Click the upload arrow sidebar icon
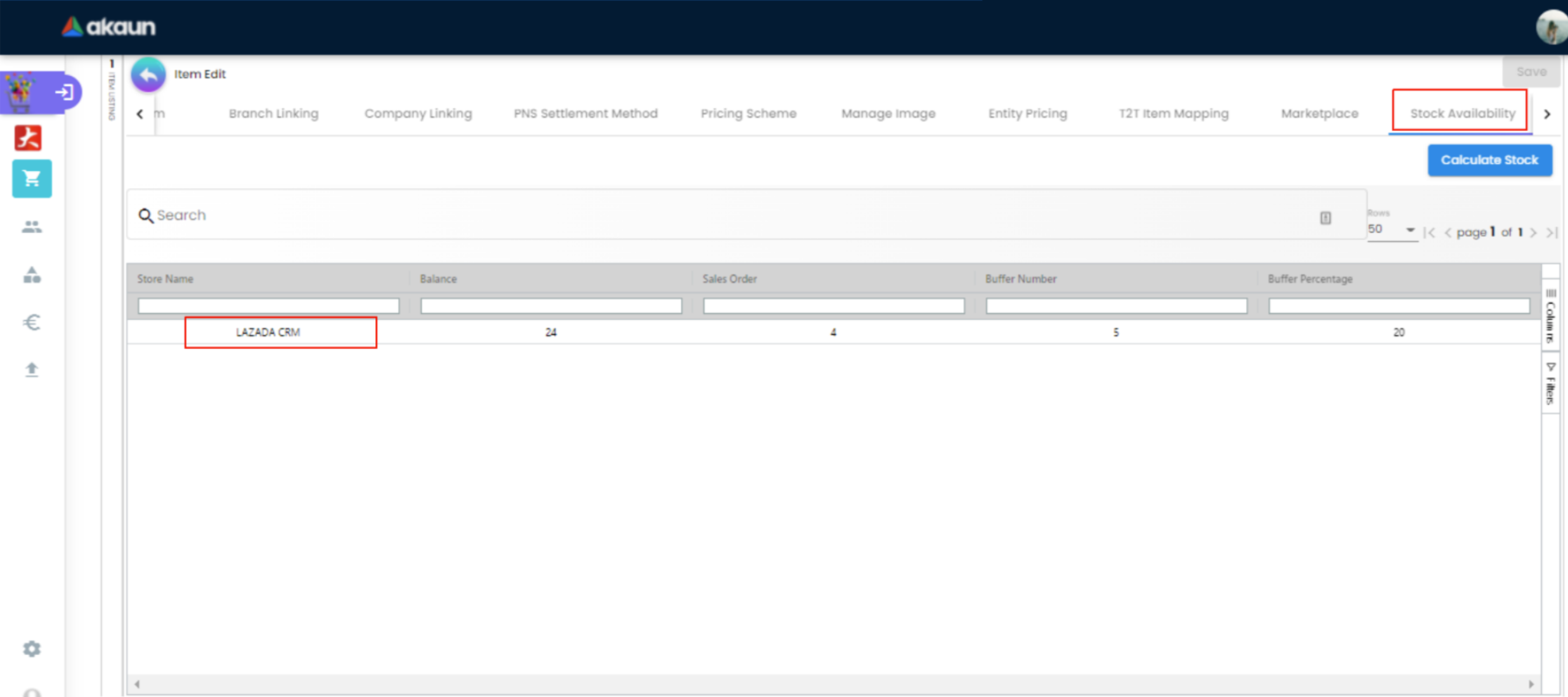This screenshot has width=1568, height=697. pyautogui.click(x=32, y=369)
